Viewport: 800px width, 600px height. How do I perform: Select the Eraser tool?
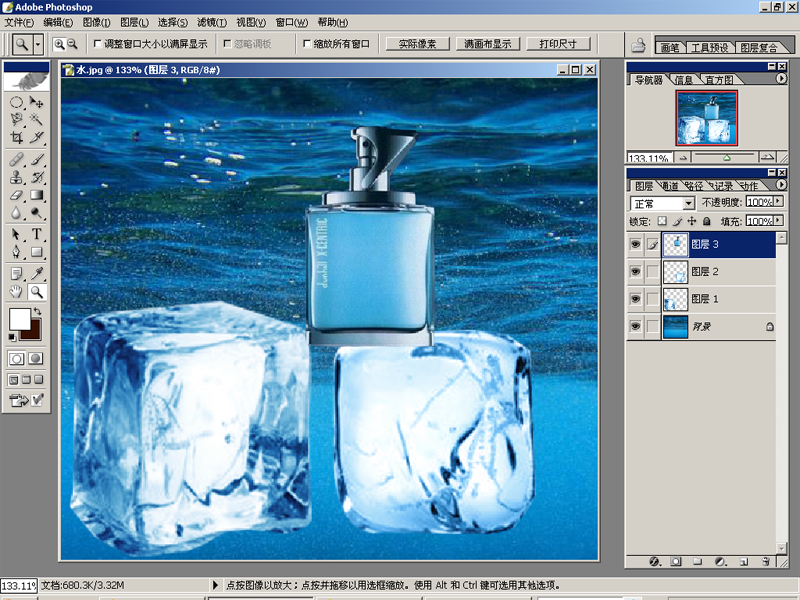coord(16,195)
